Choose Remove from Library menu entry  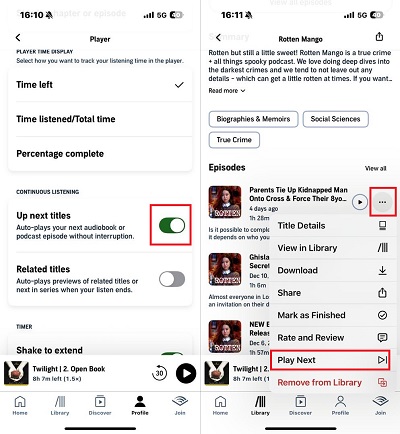pyautogui.click(x=333, y=382)
